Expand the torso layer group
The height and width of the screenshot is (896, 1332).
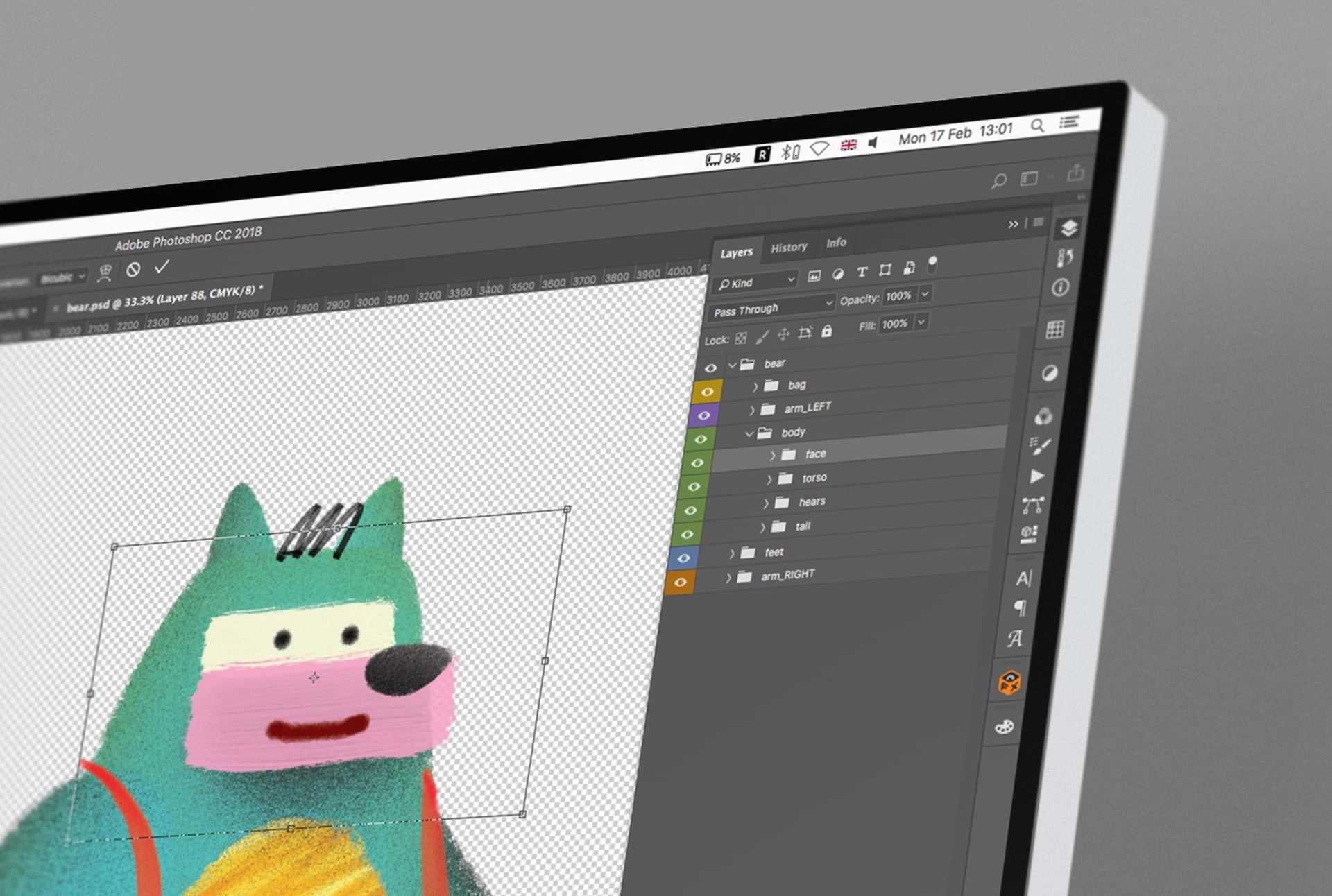(769, 479)
